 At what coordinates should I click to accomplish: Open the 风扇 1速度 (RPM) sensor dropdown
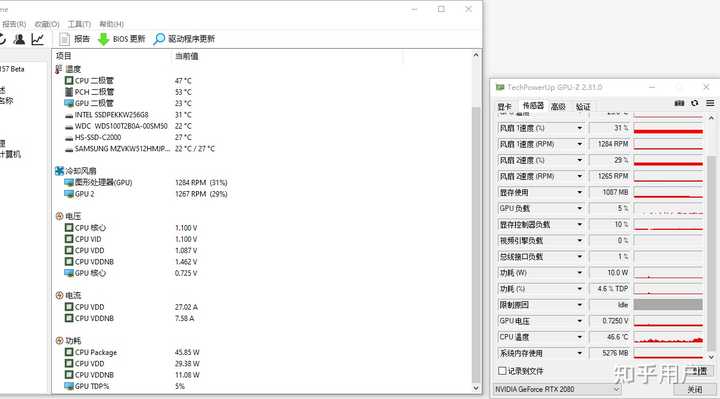(x=580, y=145)
